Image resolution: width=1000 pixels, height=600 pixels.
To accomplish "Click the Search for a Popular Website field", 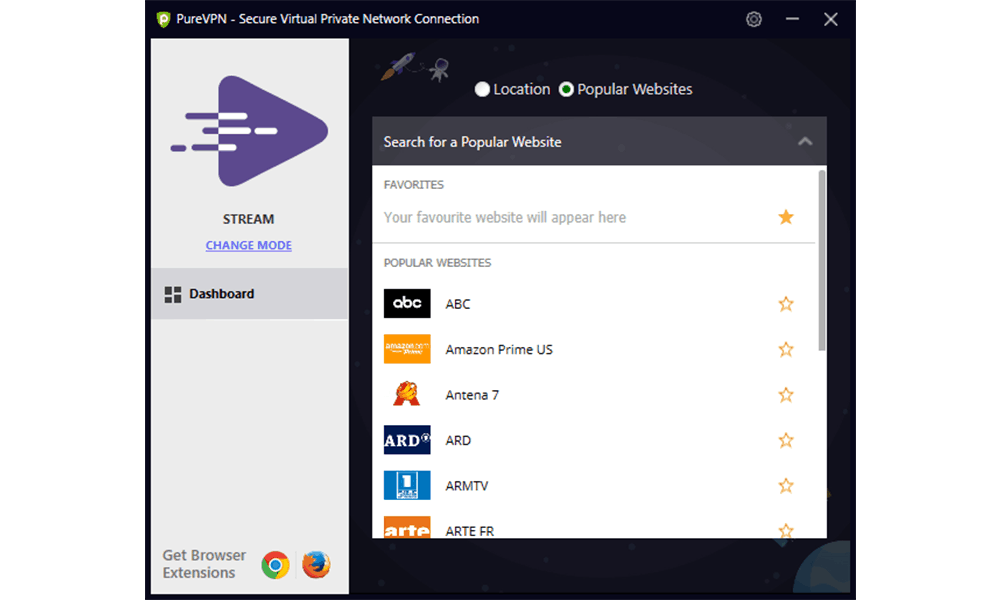I will 599,142.
